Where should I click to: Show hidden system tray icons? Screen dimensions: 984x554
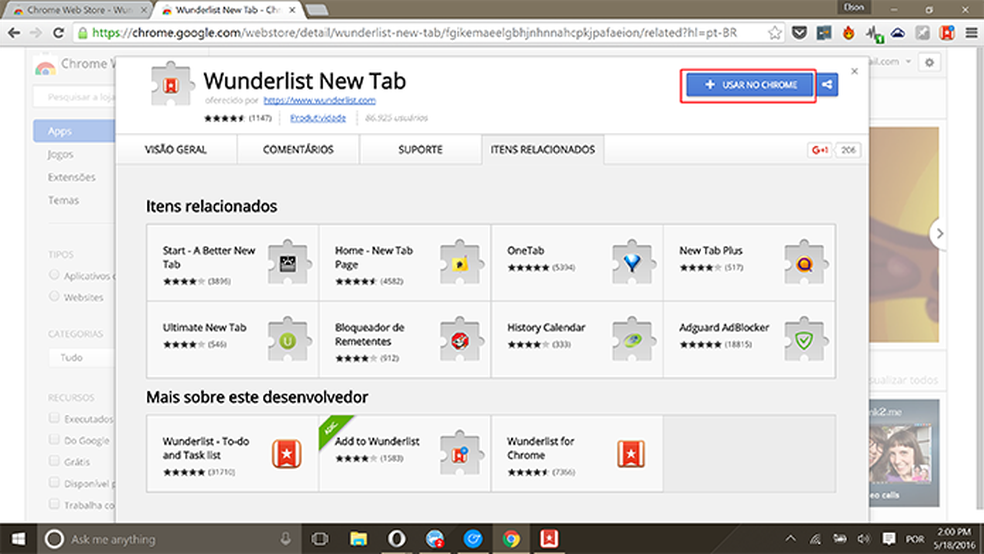point(790,538)
